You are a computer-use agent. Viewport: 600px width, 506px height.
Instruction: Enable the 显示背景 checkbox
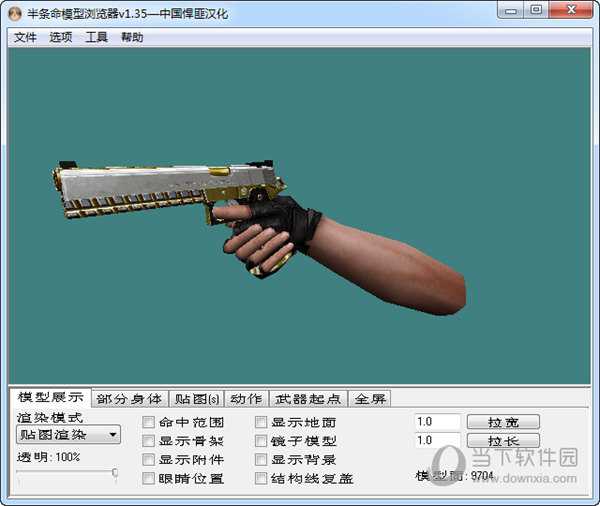tap(261, 460)
